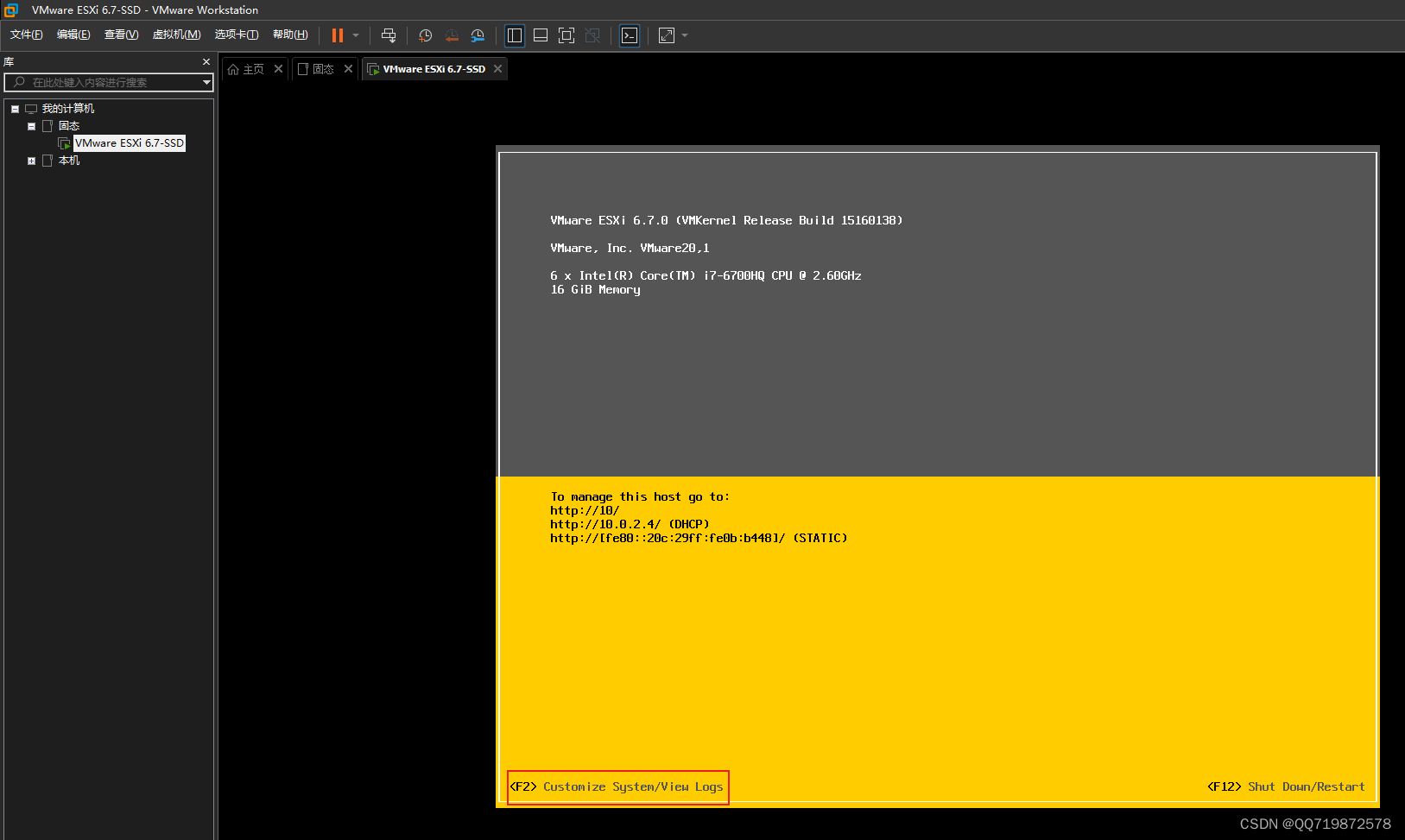Click the stretch guest display icon
The image size is (1405, 840).
[x=667, y=35]
